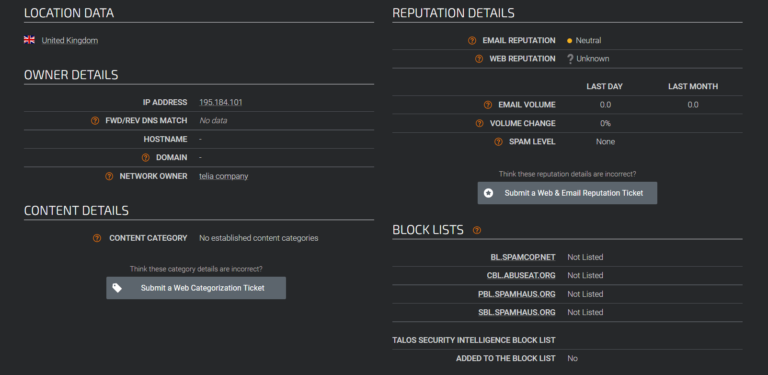This screenshot has width=768, height=375.
Task: Click the CONTENT DETAILS section heading
Action: [x=76, y=211]
